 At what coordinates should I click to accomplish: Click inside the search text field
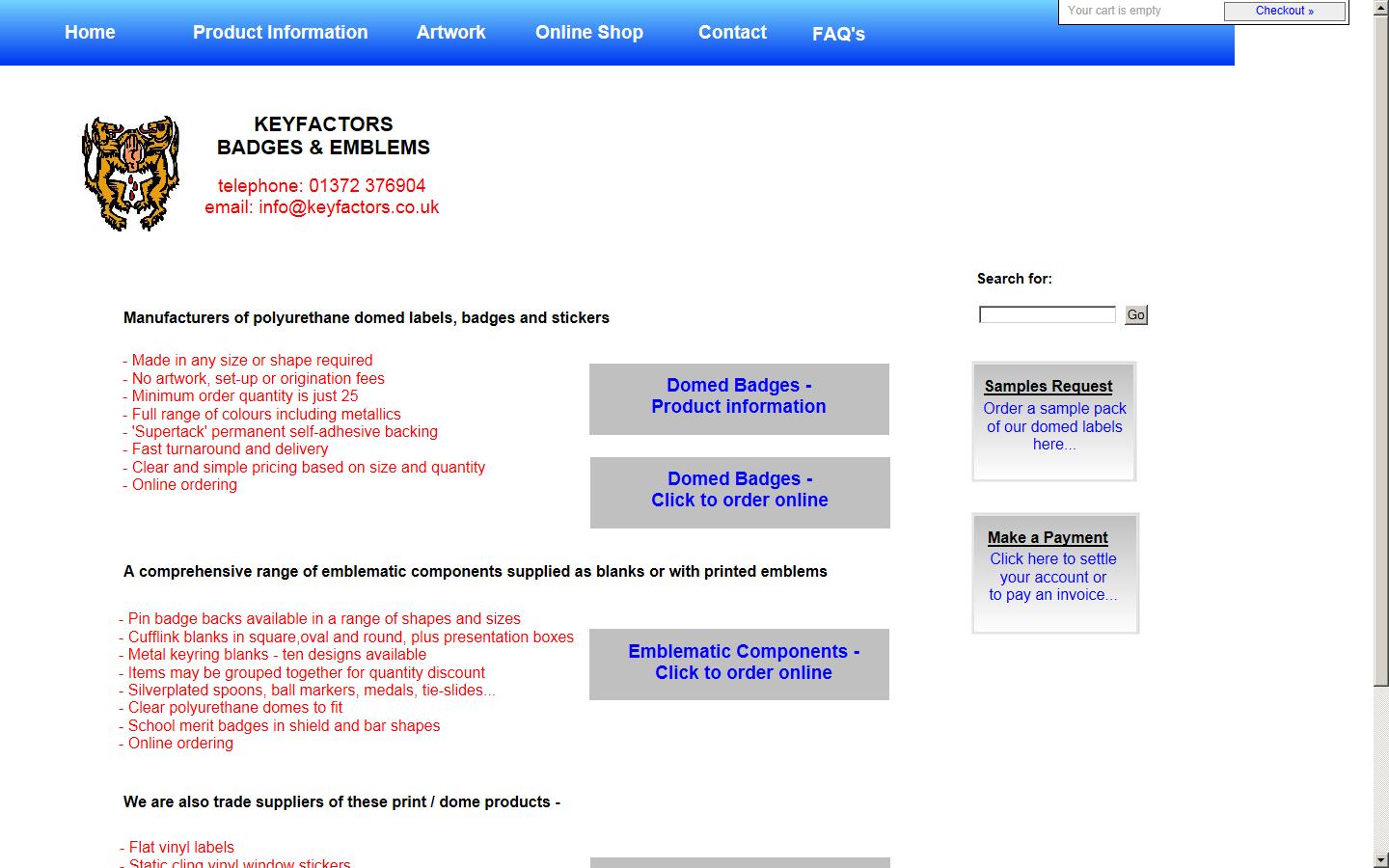1046,313
